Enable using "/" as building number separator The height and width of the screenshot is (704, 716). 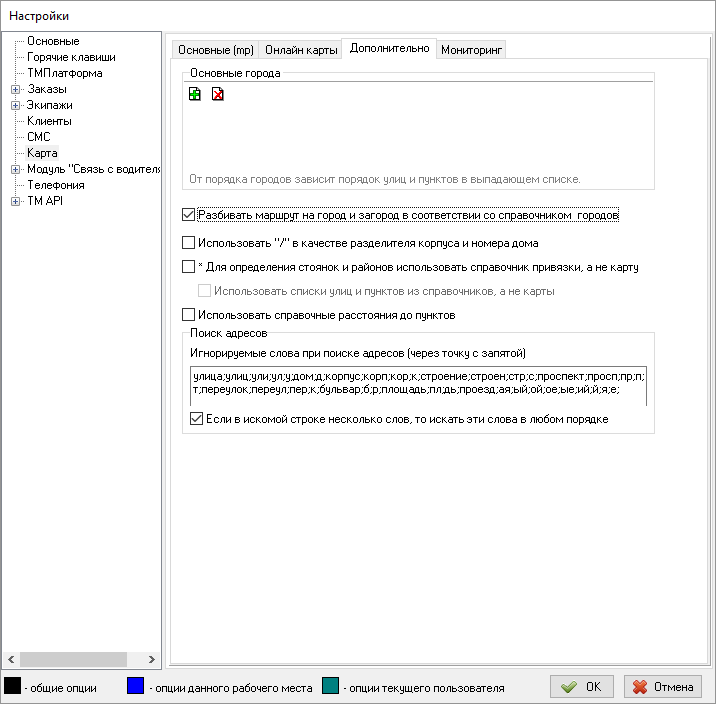point(189,243)
